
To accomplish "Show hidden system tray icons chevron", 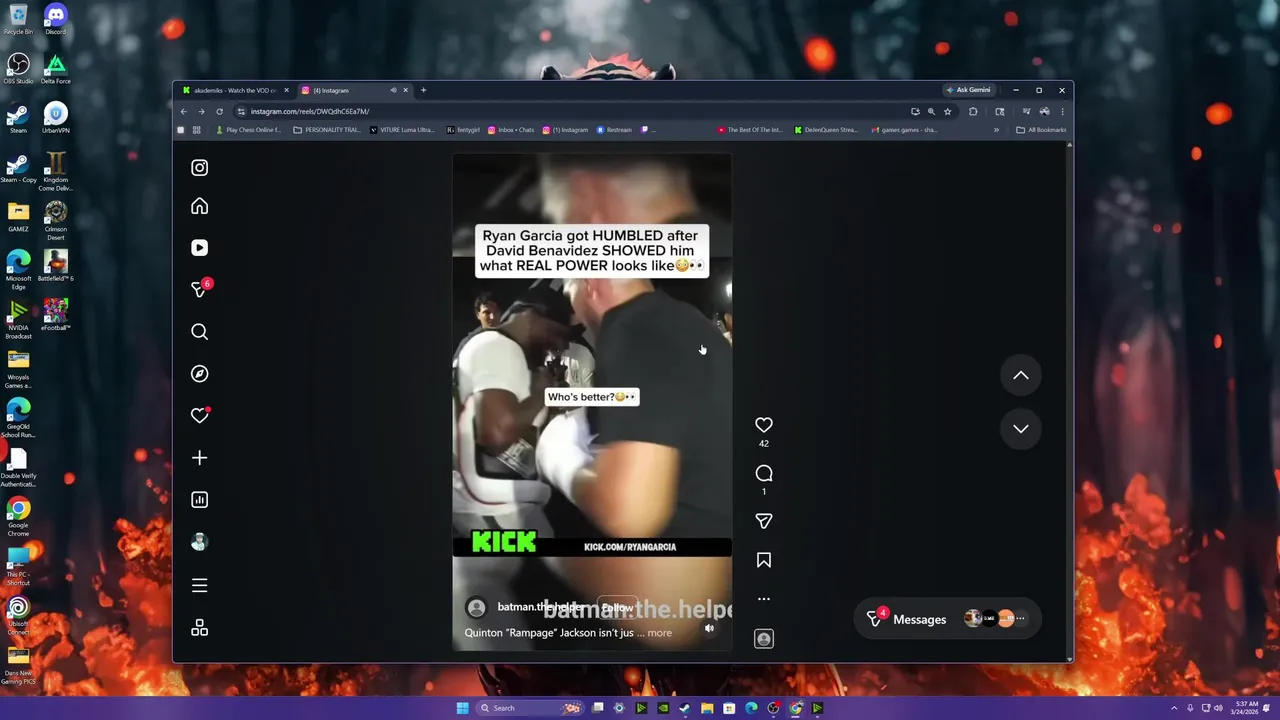I will point(1175,708).
